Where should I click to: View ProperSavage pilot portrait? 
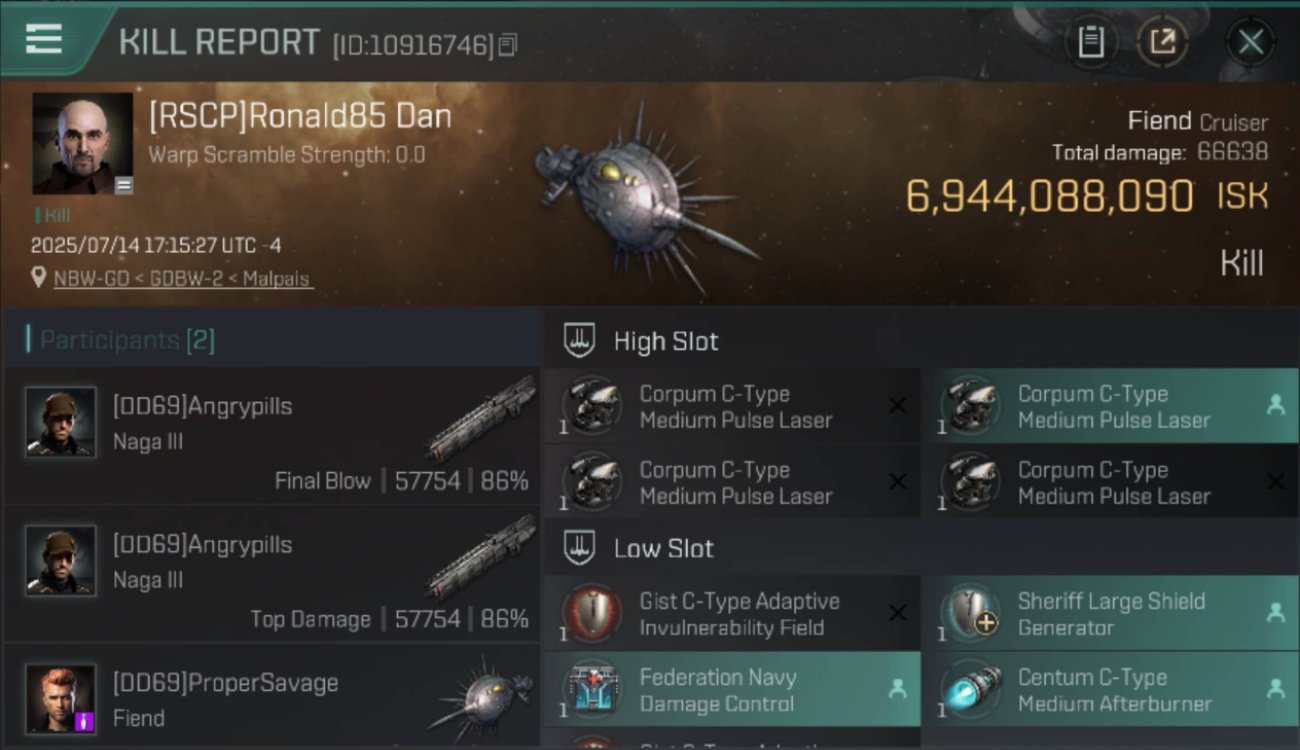click(61, 698)
